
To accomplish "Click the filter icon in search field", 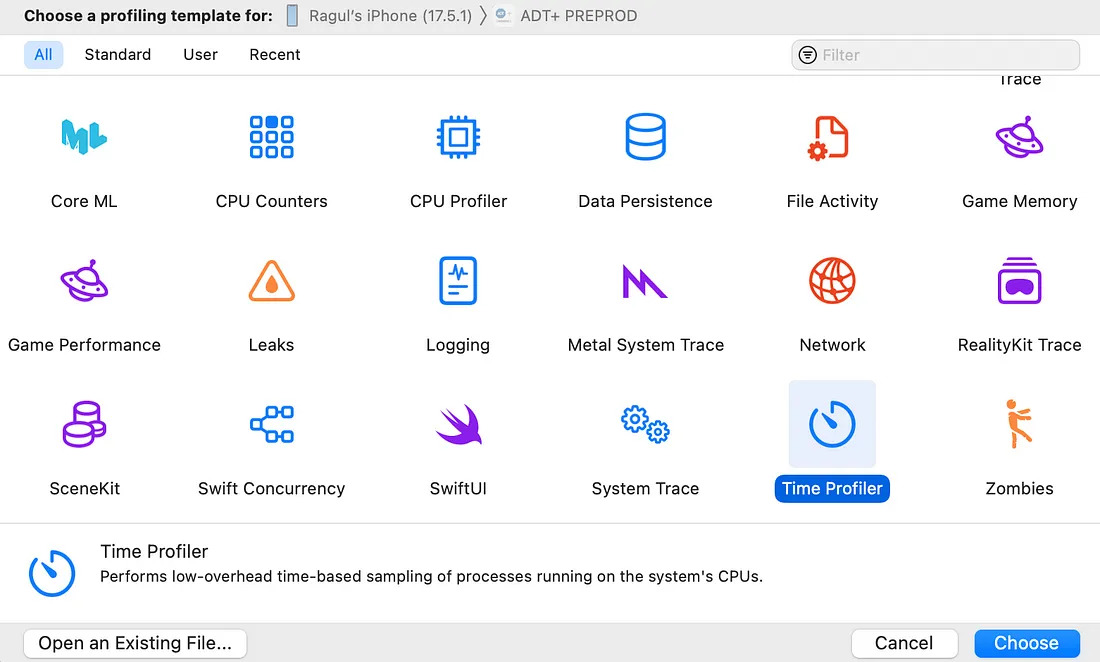I will click(808, 55).
